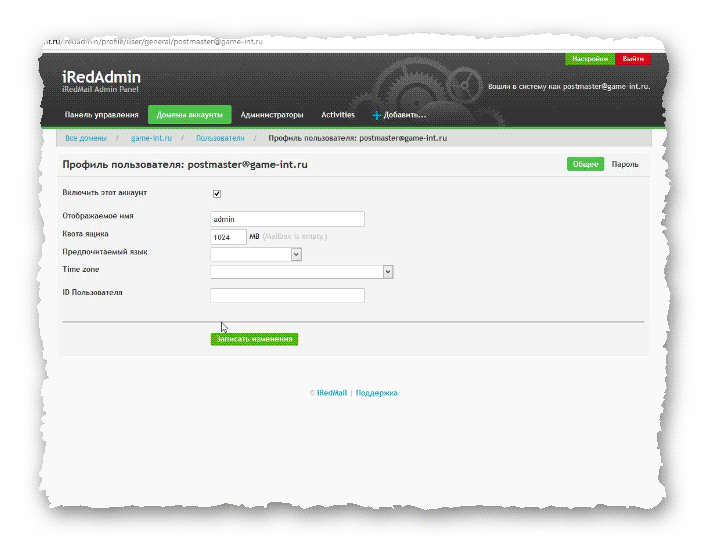Click the Отображаемое имя field containing admin
Viewport: 704px width, 544px height.
[287, 219]
